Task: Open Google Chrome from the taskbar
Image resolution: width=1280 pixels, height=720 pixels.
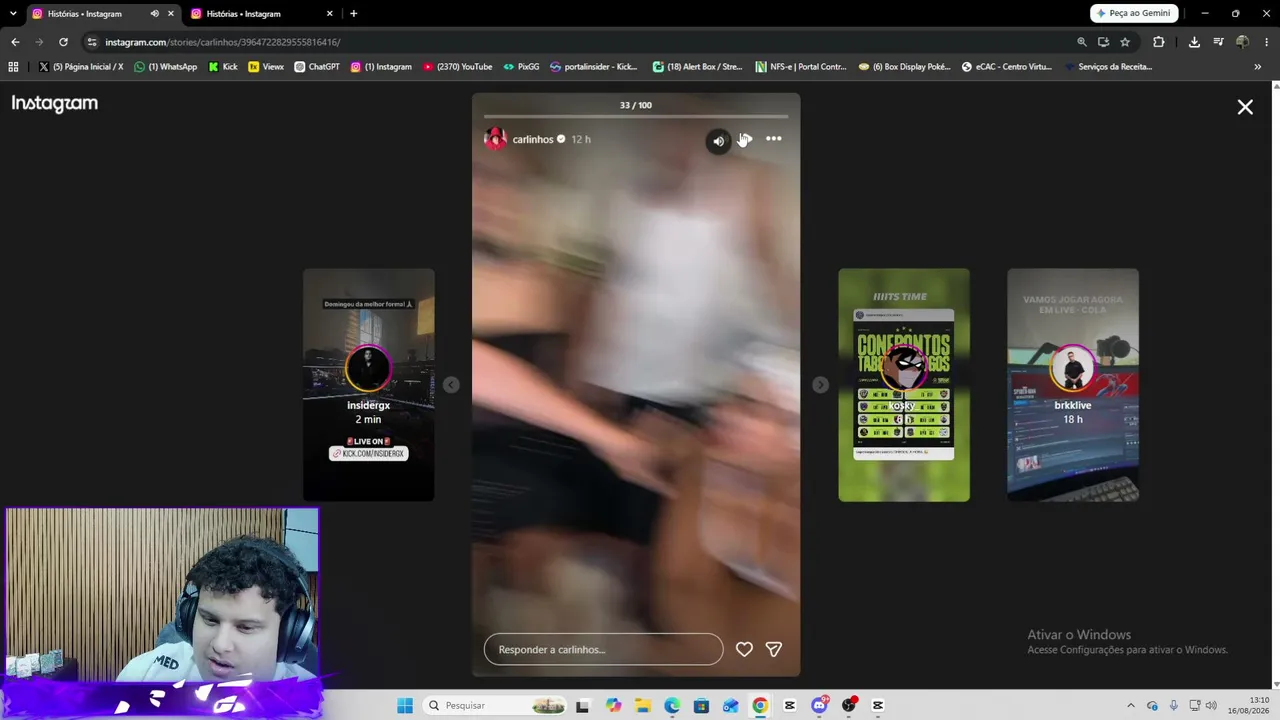Action: 760,706
